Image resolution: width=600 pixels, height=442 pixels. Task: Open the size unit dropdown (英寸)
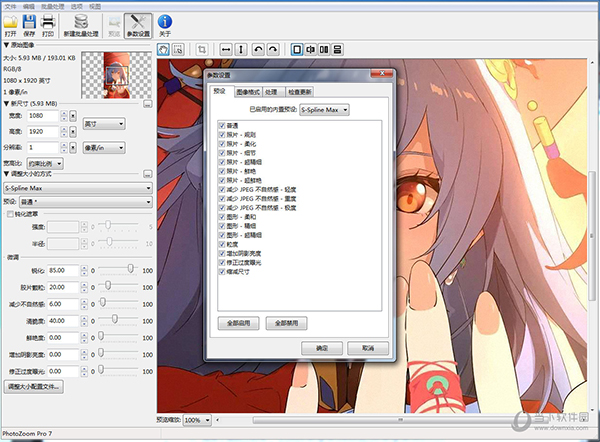pos(104,124)
